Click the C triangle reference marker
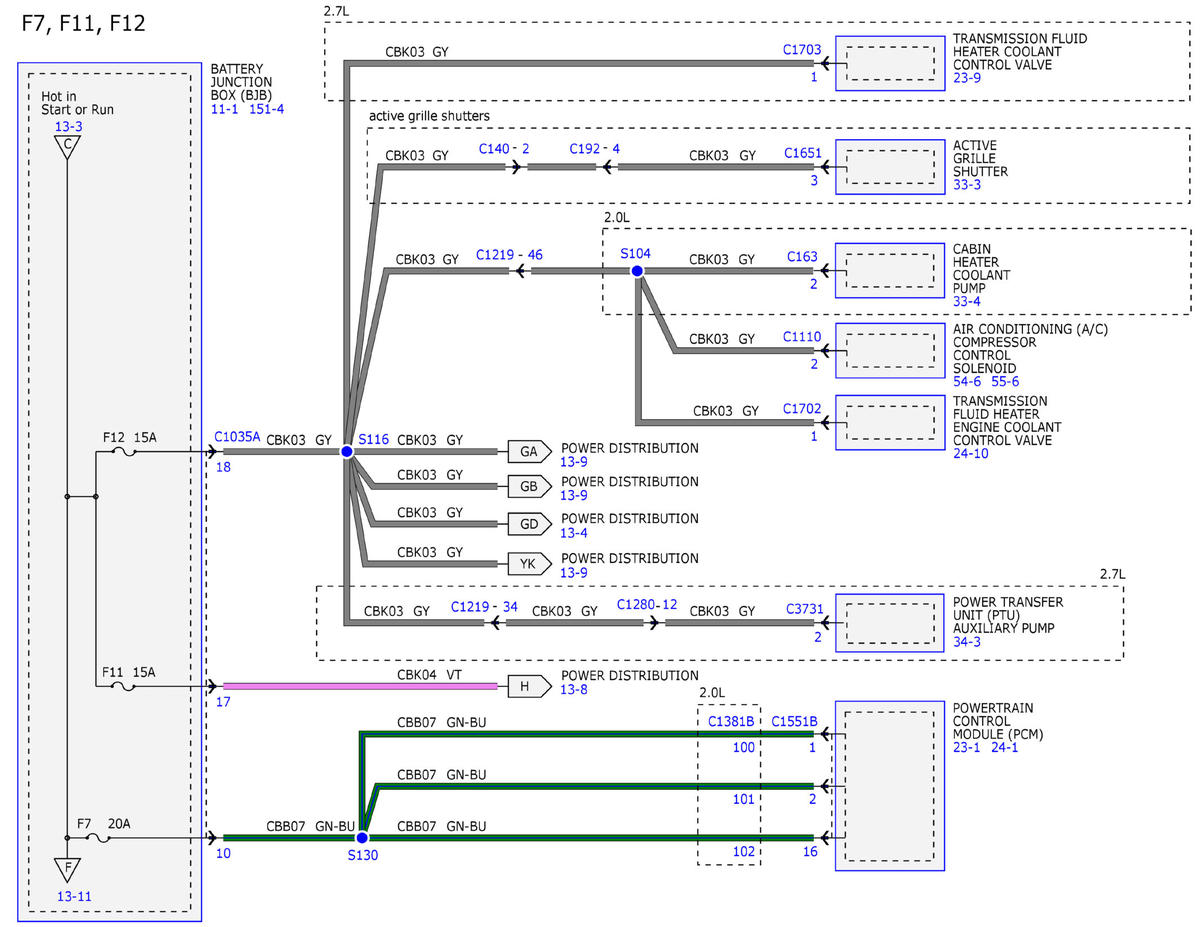The height and width of the screenshot is (927, 1200). pos(66,147)
